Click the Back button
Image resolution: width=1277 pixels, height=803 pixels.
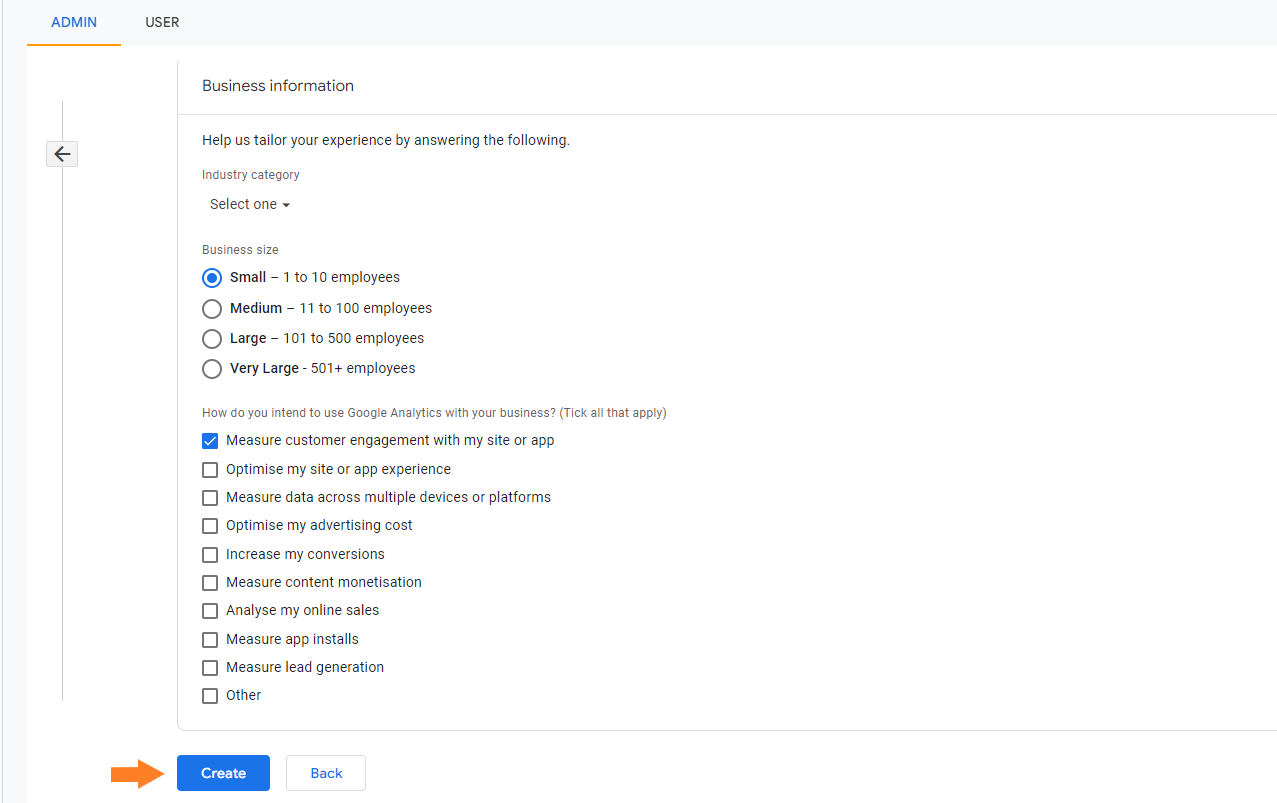(x=326, y=773)
